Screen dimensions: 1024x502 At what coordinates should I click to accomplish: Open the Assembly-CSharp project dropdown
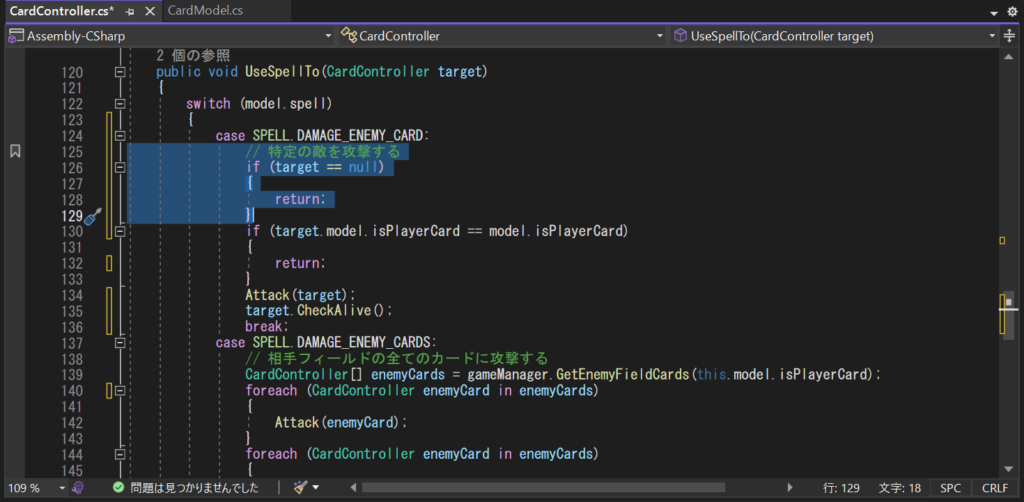pyautogui.click(x=170, y=37)
